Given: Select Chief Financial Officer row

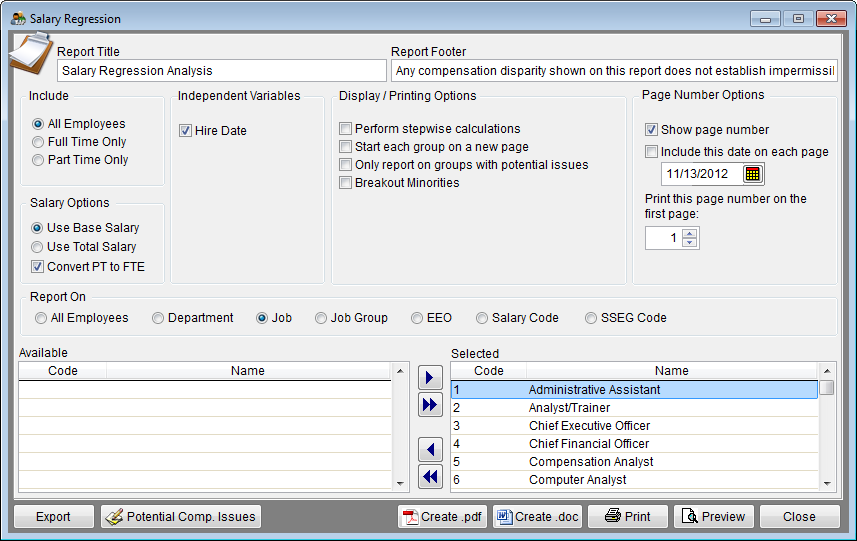Looking at the screenshot, I should tap(635, 444).
